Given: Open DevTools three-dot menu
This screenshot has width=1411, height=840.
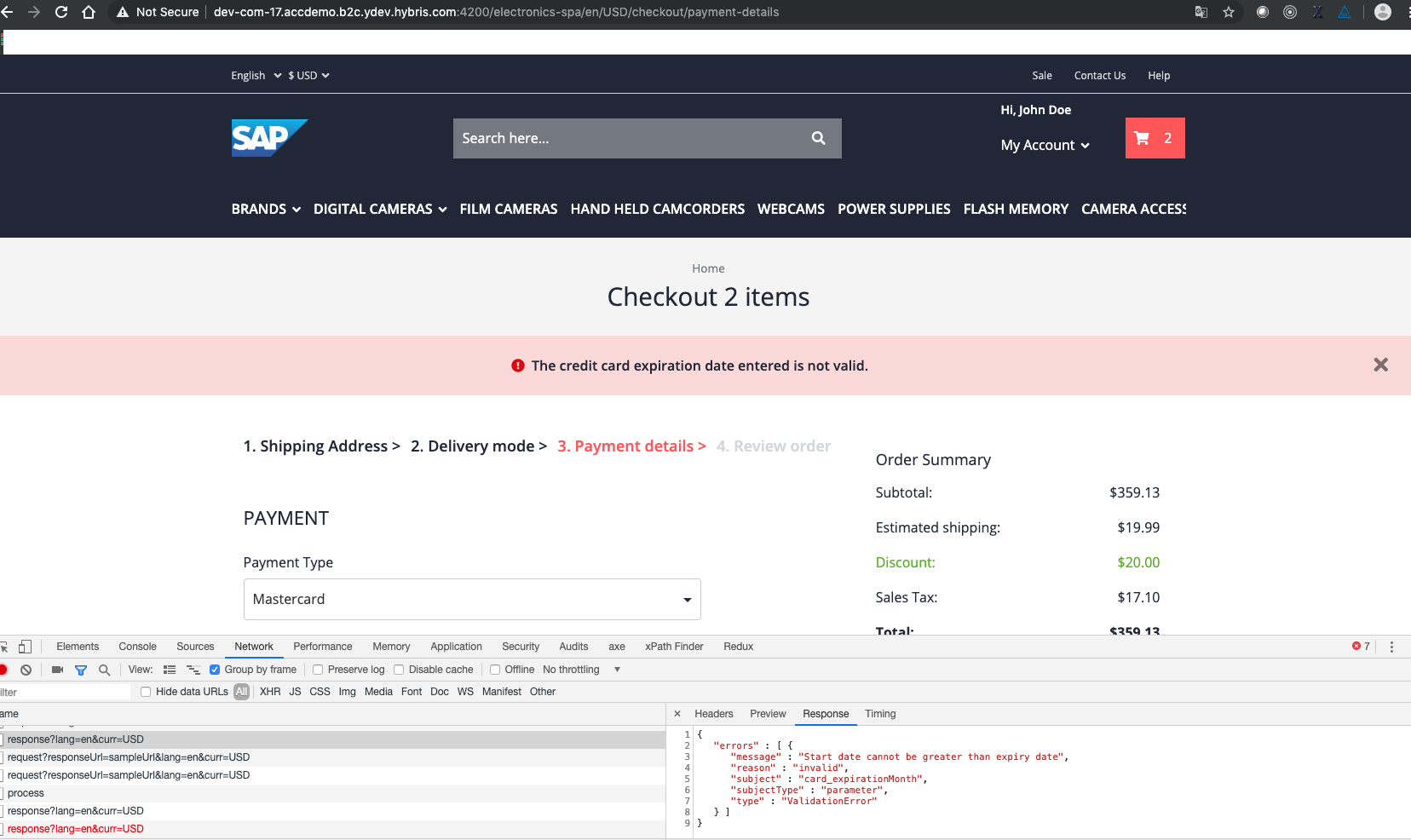Looking at the screenshot, I should pyautogui.click(x=1391, y=647).
